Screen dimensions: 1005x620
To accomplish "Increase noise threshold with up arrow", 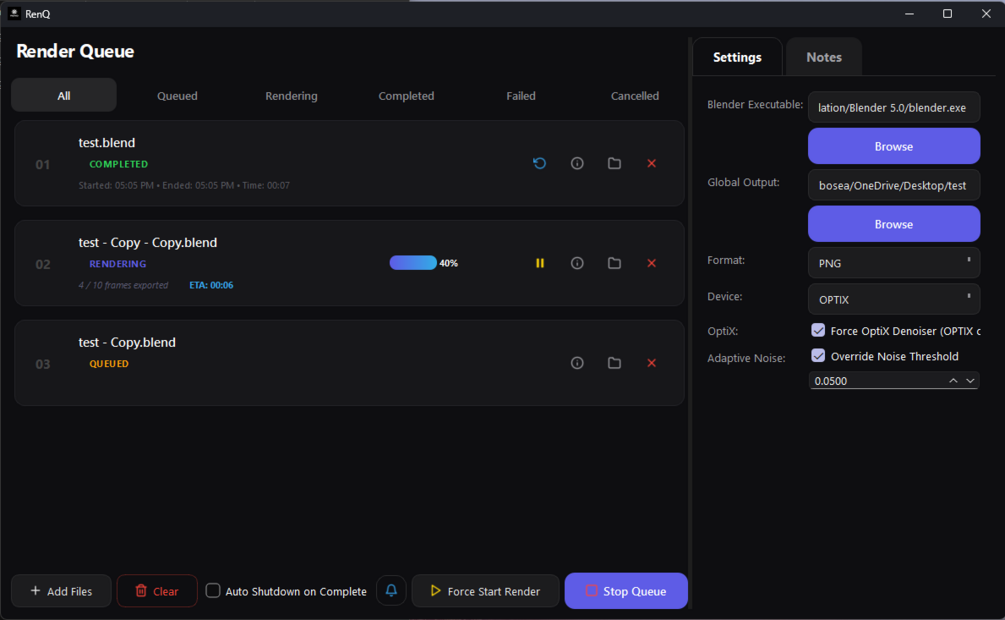I will pyautogui.click(x=953, y=380).
